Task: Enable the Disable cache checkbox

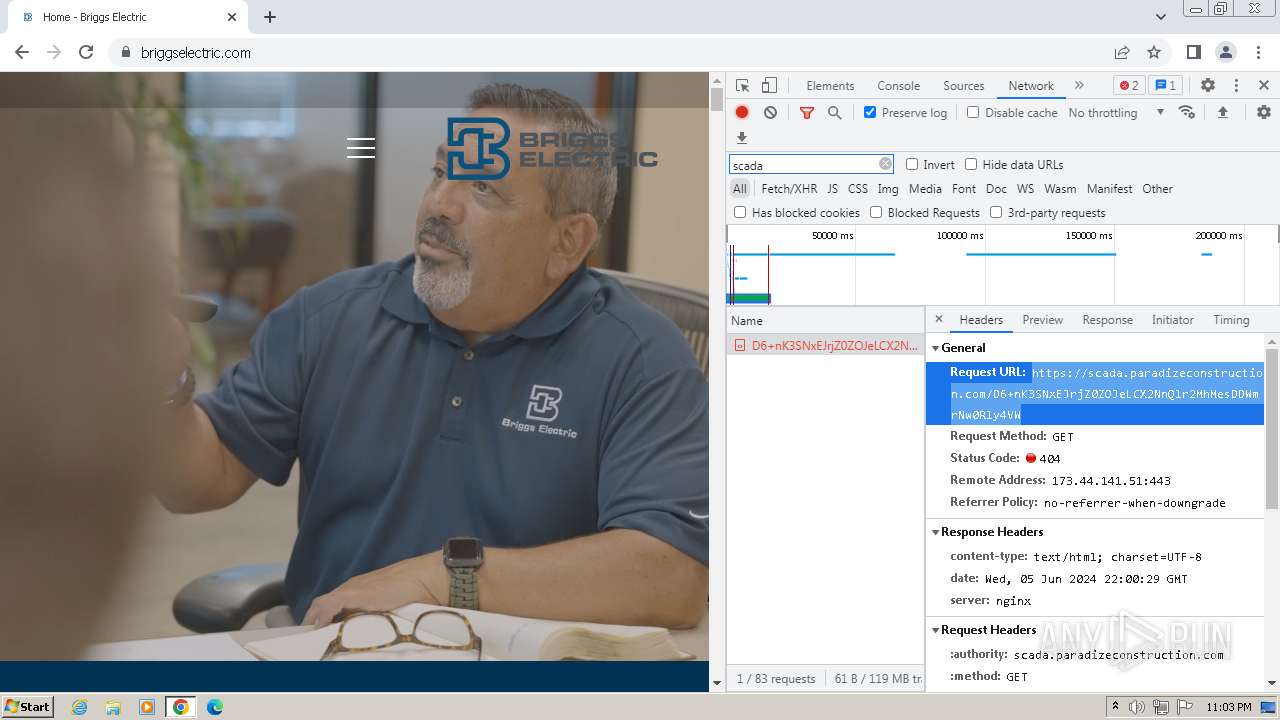Action: point(973,113)
